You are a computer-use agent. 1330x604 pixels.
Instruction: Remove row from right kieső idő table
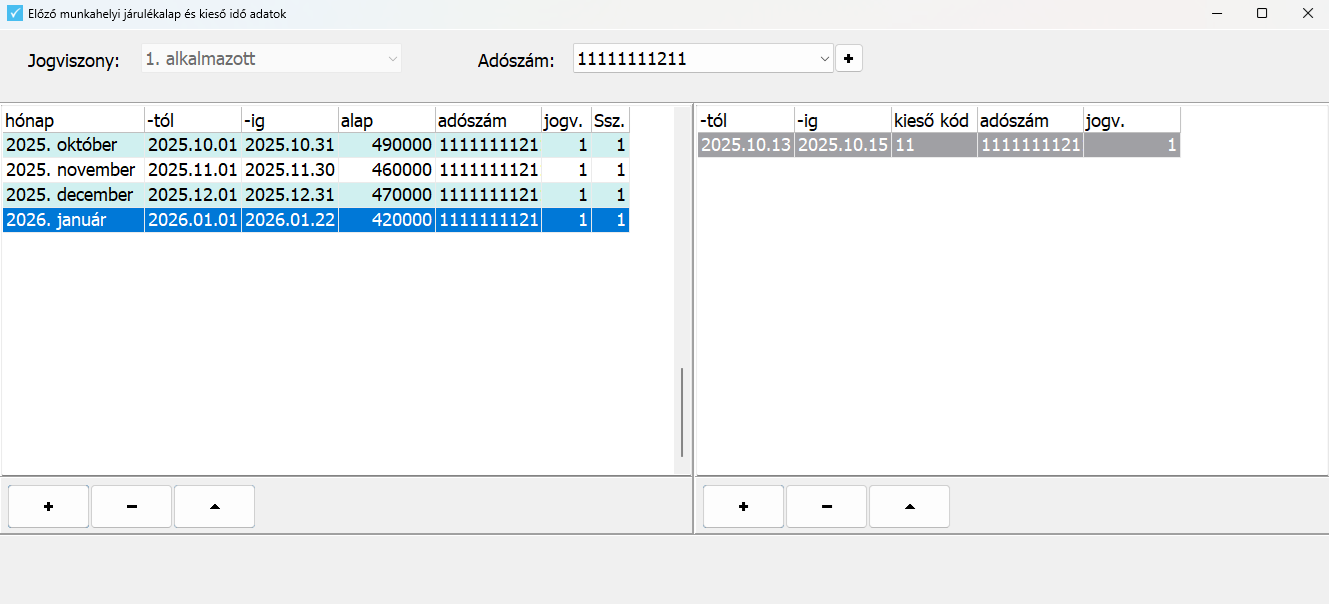(826, 507)
